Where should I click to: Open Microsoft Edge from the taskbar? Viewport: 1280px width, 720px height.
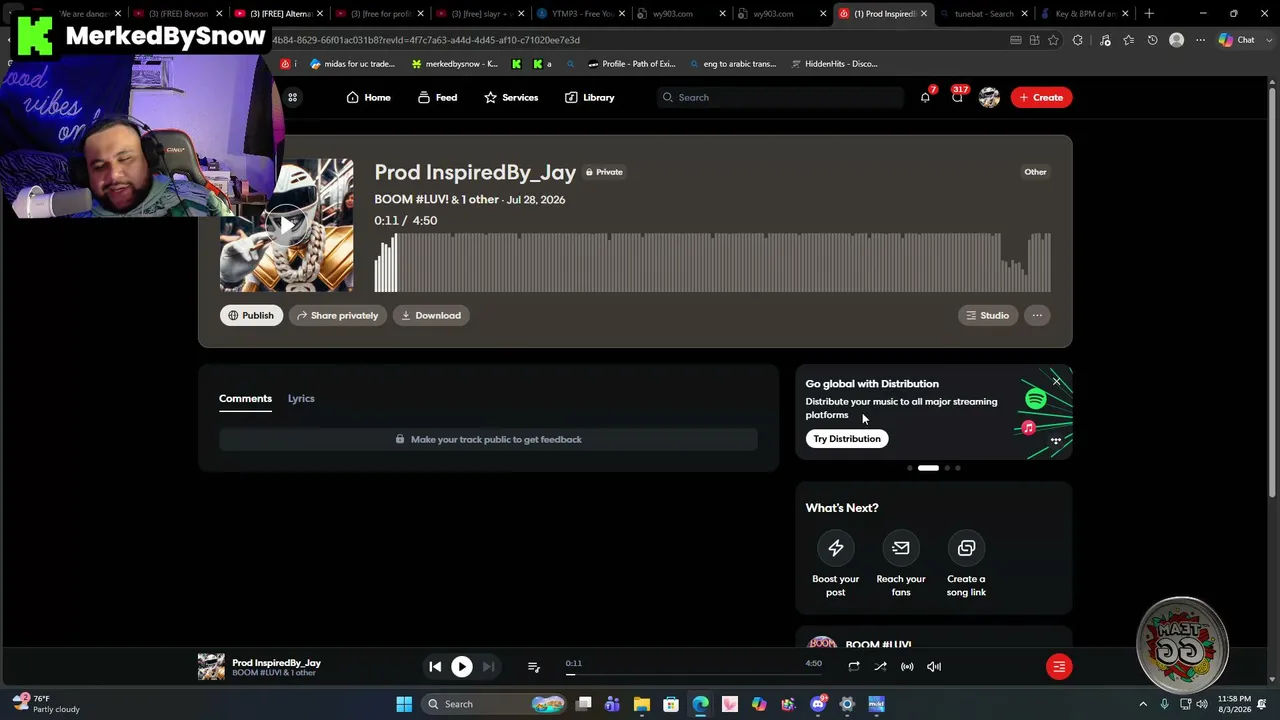coord(700,704)
